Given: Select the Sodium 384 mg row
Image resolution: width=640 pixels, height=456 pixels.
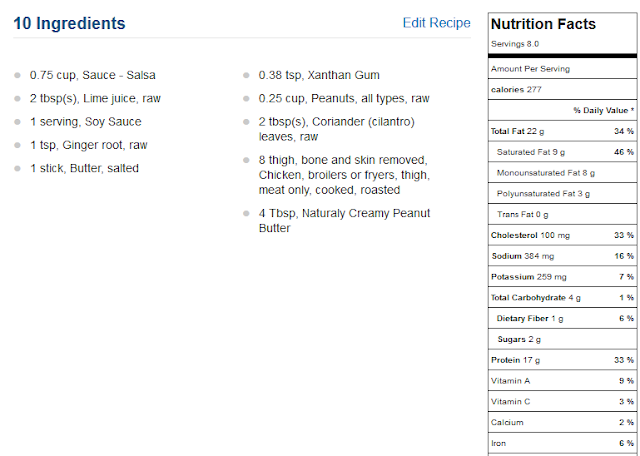Looking at the screenshot, I should pyautogui.click(x=562, y=256).
